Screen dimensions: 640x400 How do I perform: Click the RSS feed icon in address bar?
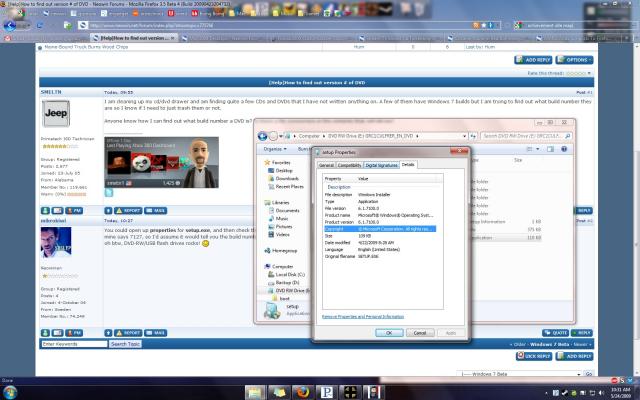coord(476,25)
